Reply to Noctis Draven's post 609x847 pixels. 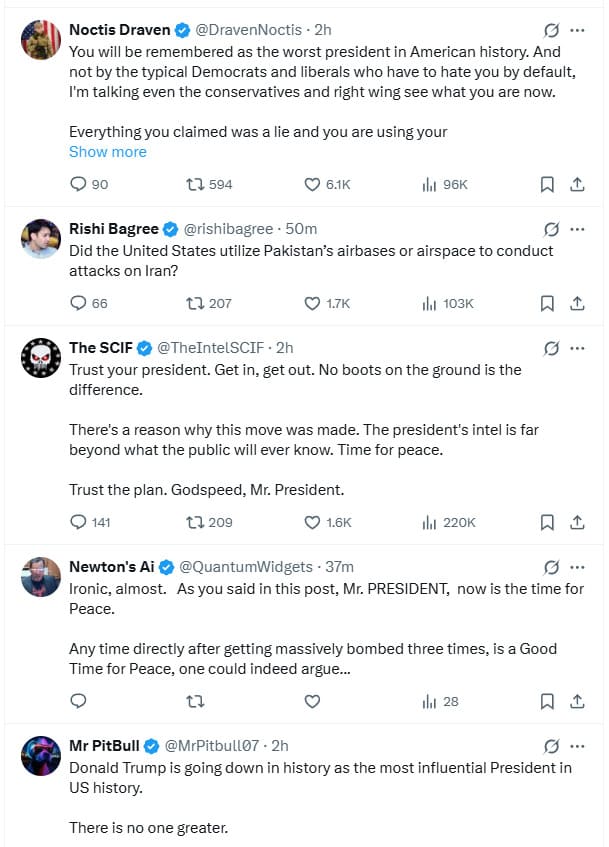[79, 184]
